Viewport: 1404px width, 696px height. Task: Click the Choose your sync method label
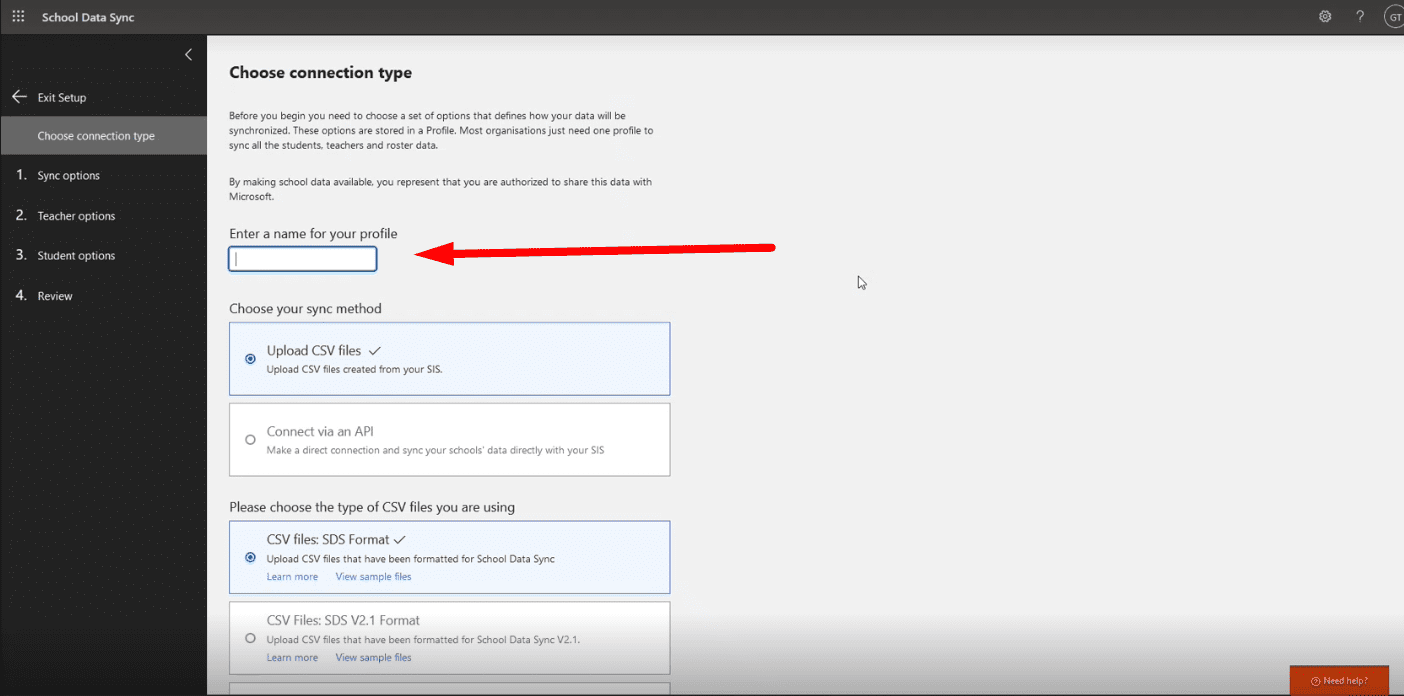[x=305, y=309]
